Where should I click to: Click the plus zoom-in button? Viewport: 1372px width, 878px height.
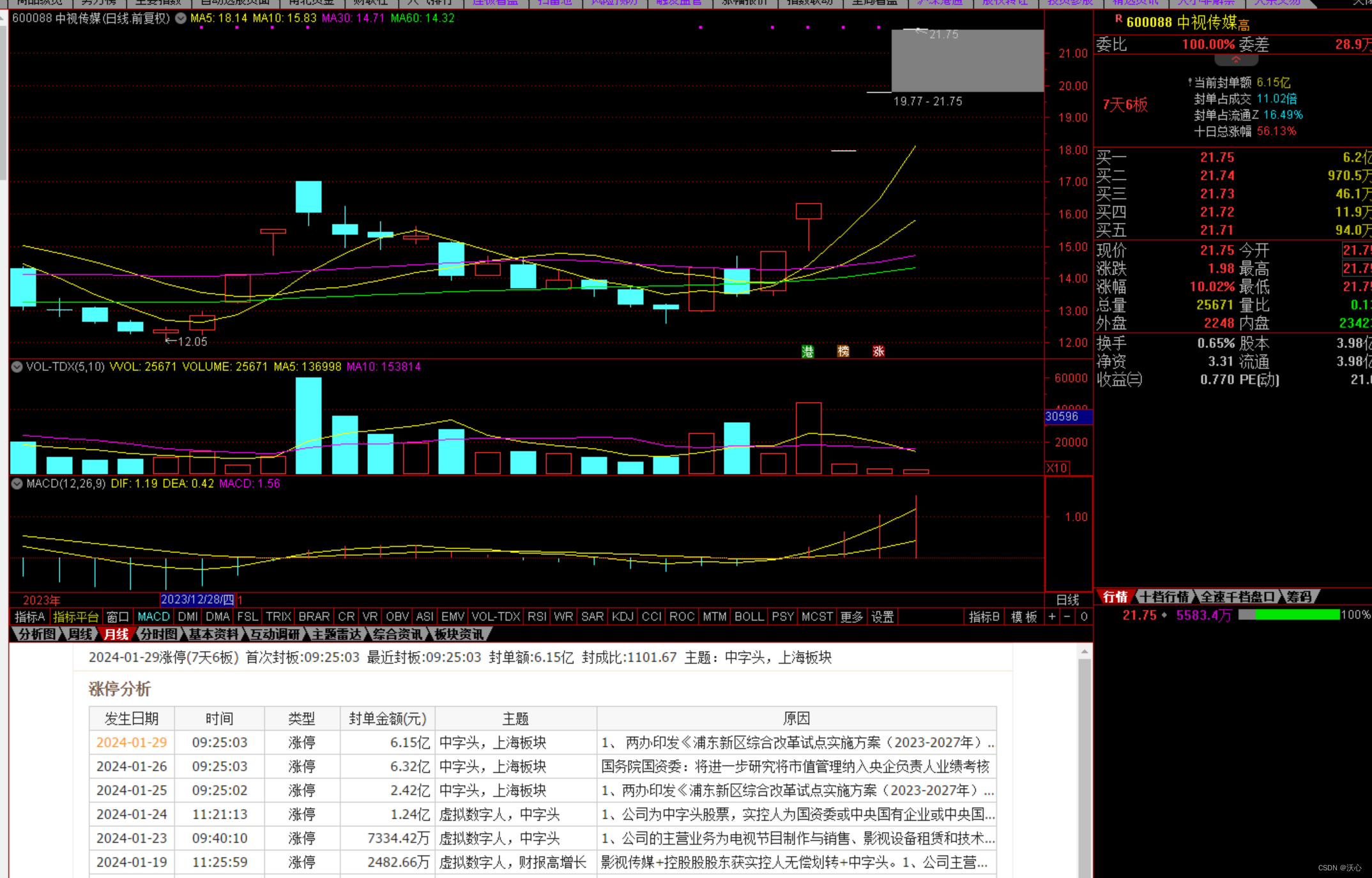(1052, 617)
